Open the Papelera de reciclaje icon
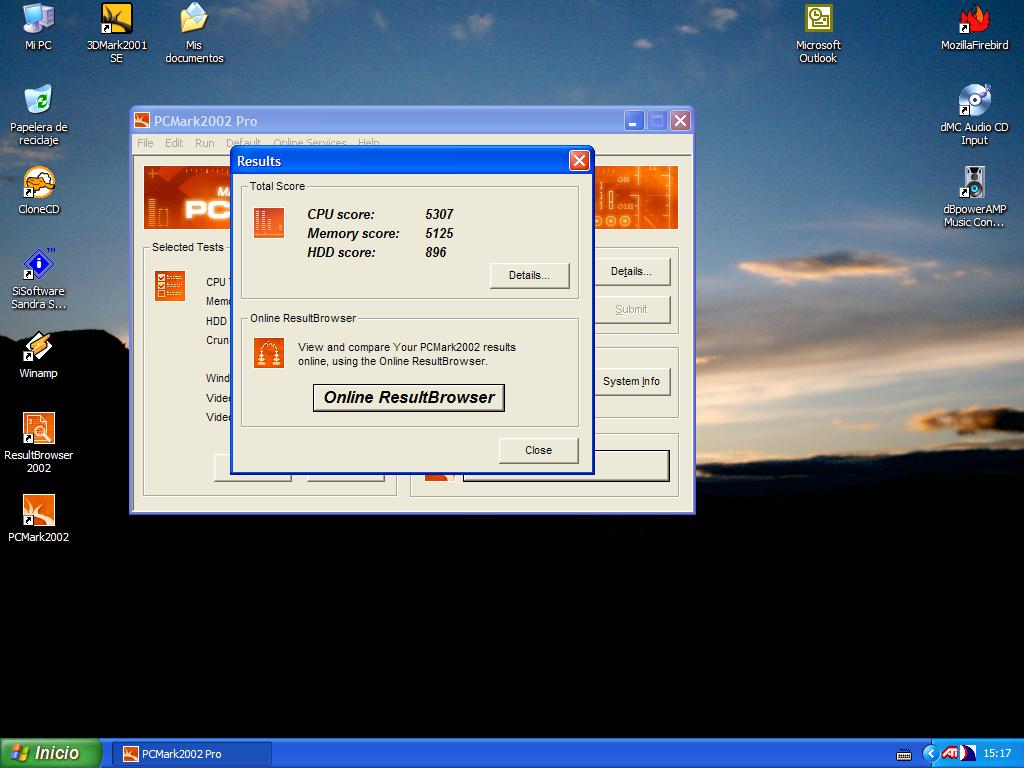The width and height of the screenshot is (1024, 768). click(38, 101)
